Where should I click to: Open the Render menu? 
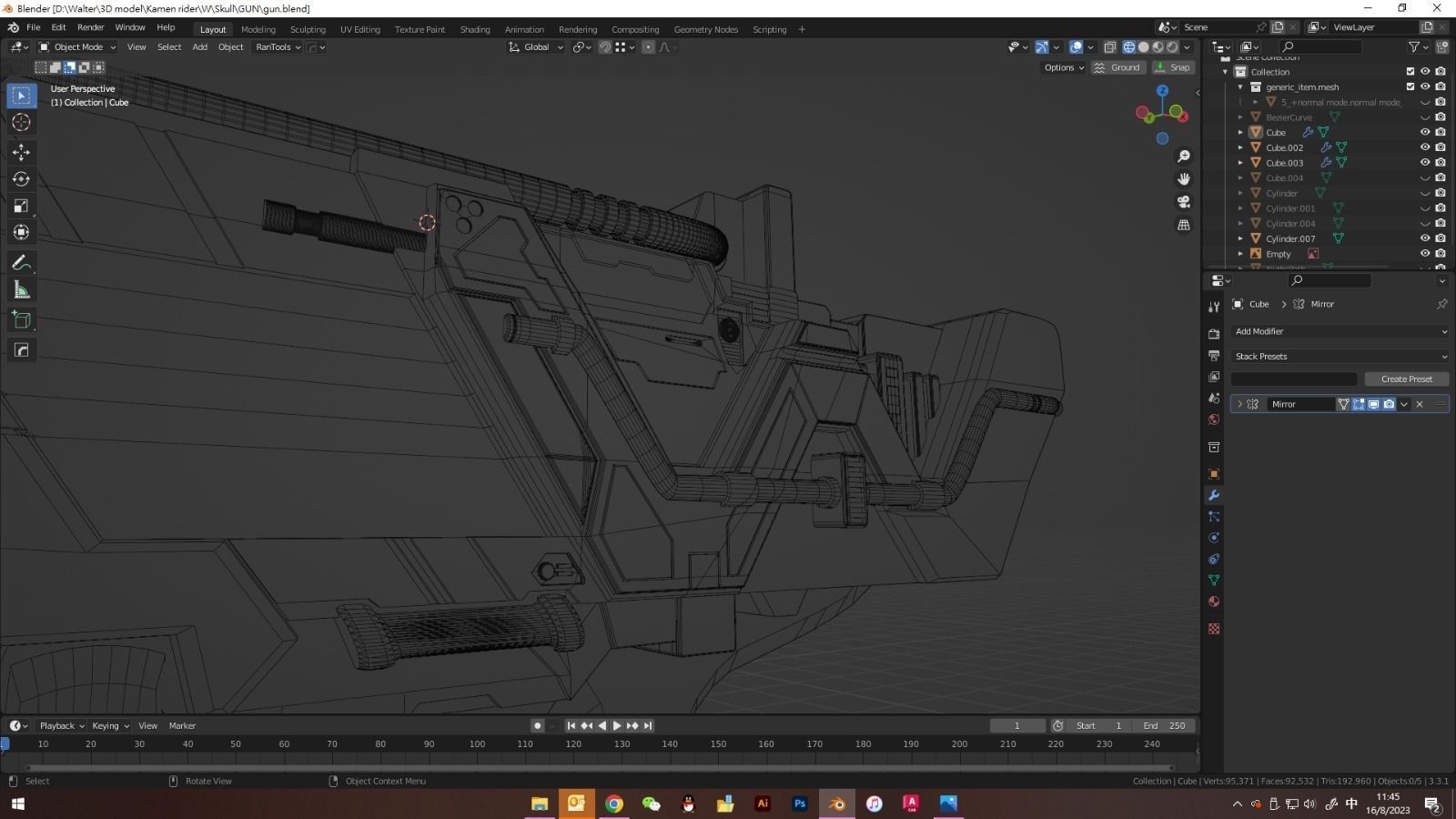tap(90, 28)
